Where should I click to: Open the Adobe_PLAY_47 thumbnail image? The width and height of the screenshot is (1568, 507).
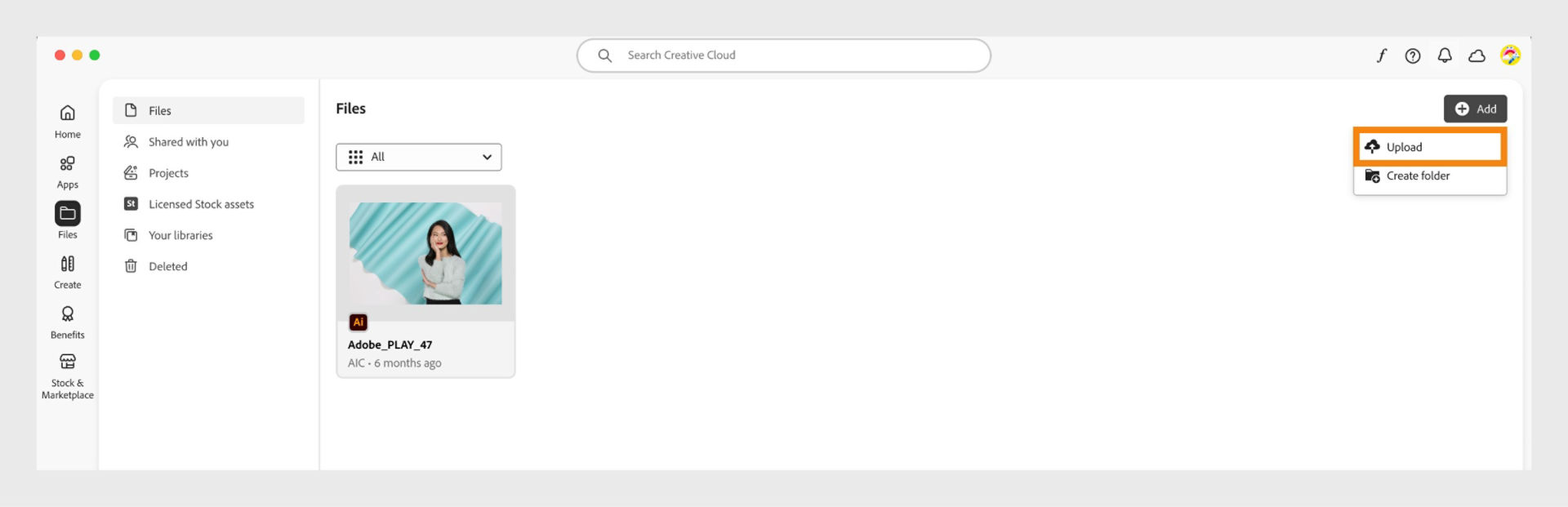[x=425, y=253]
